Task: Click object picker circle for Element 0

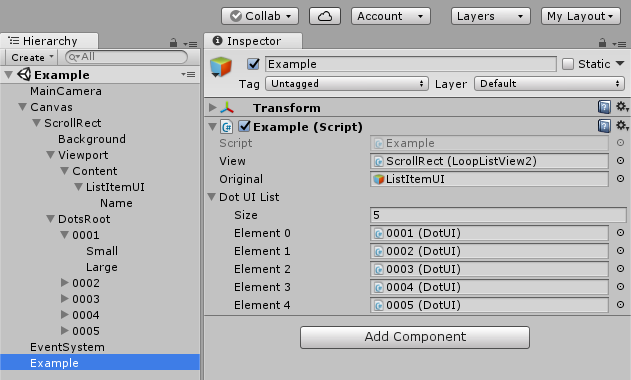Action: [621, 233]
